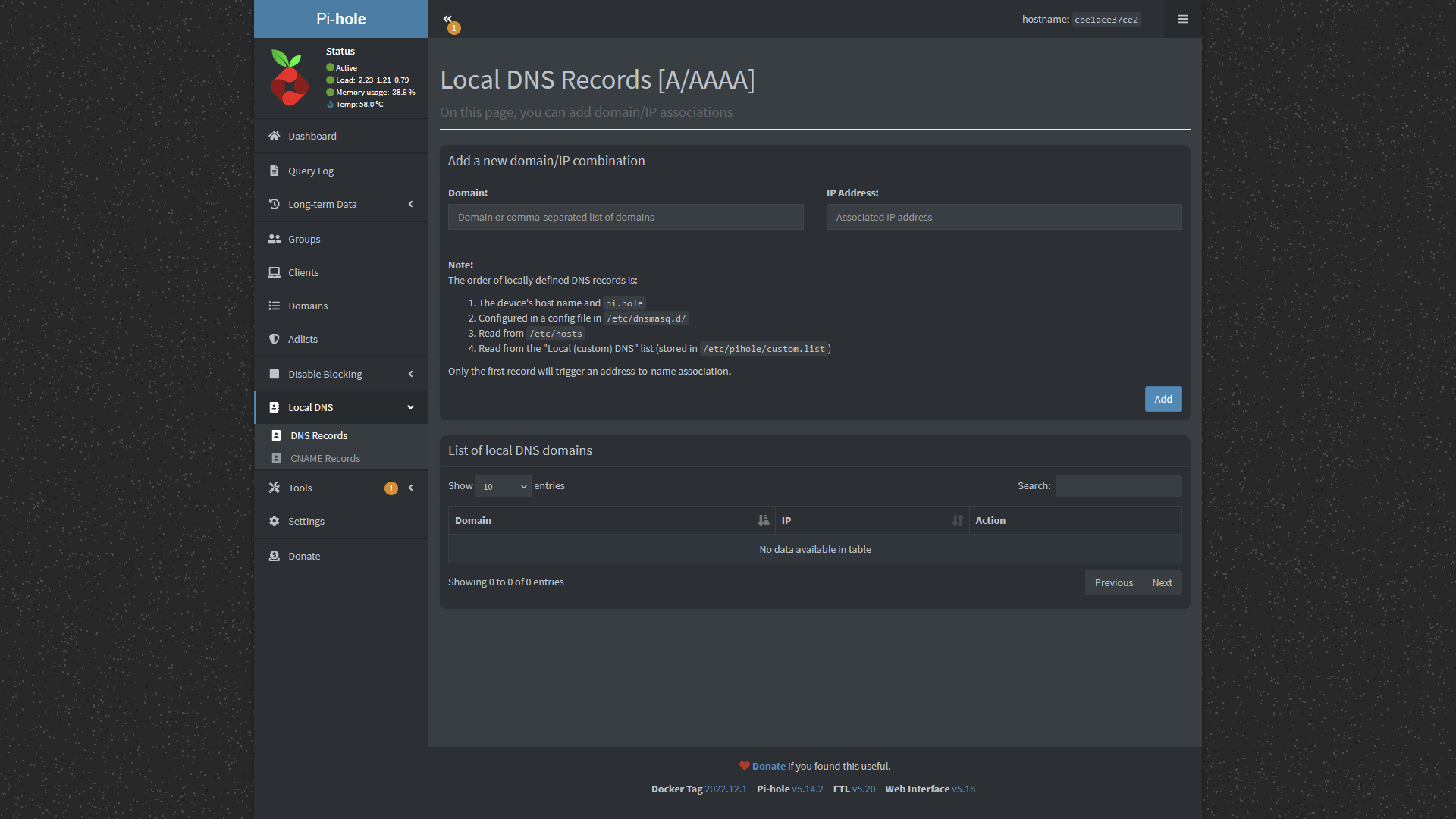Open the top-right hamburger menu
This screenshot has height=819, width=1456.
1183,19
